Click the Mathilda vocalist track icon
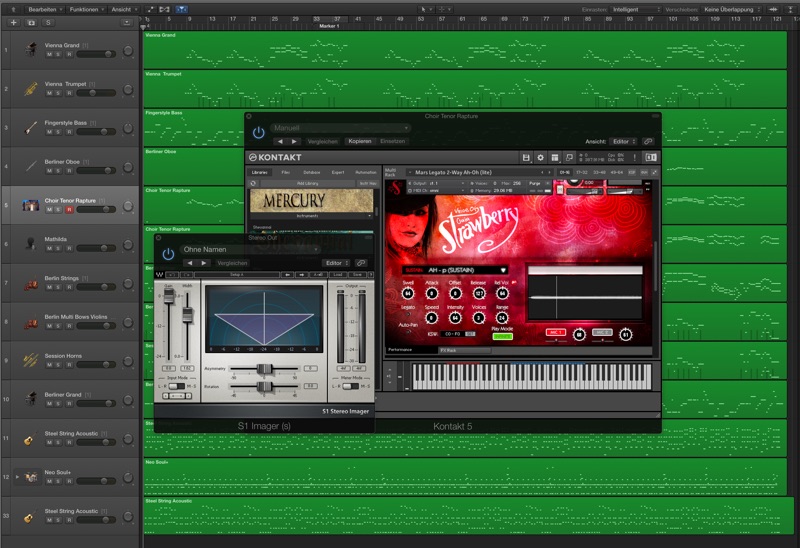The height and width of the screenshot is (548, 800). coord(31,244)
